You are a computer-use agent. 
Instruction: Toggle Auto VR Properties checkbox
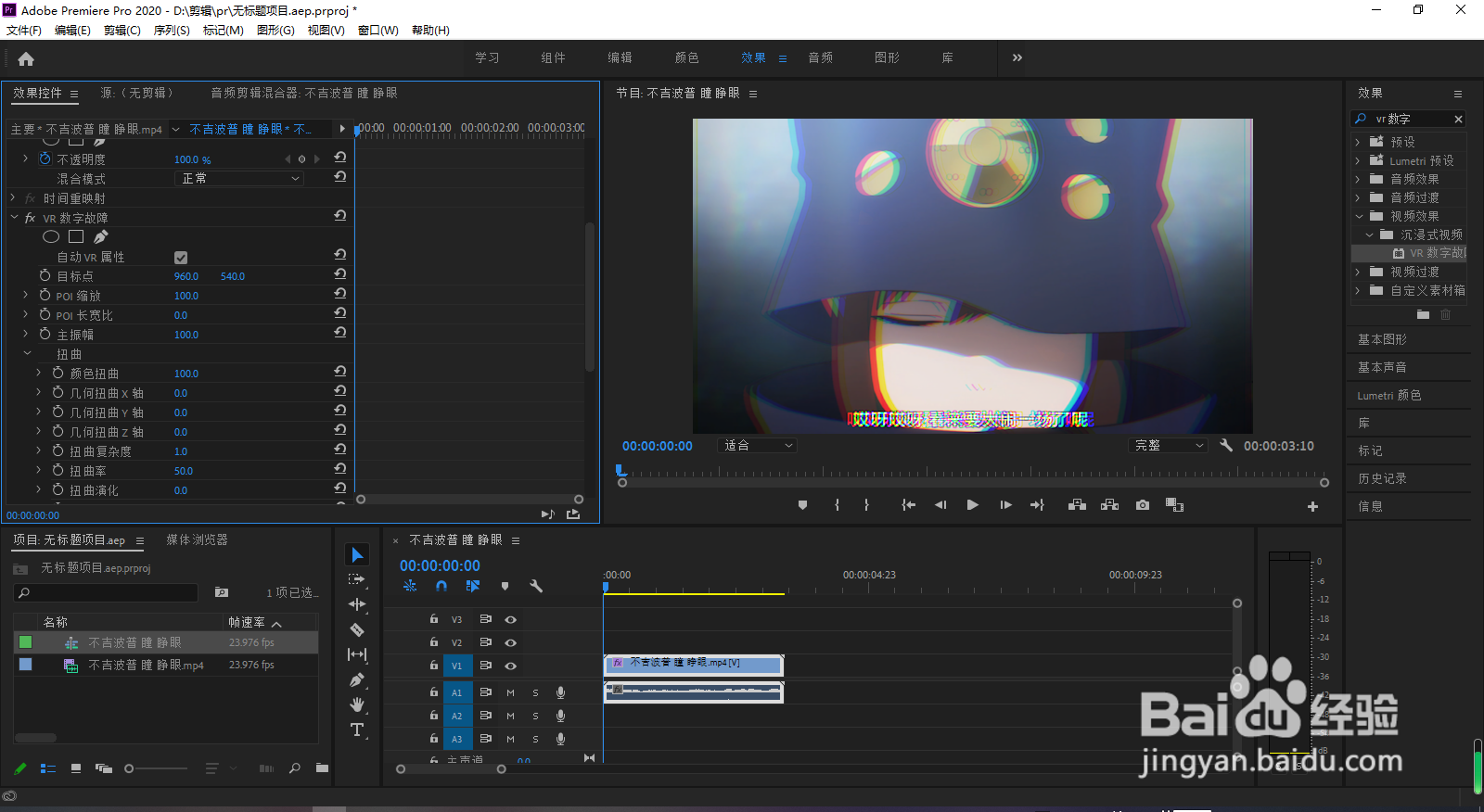click(181, 258)
